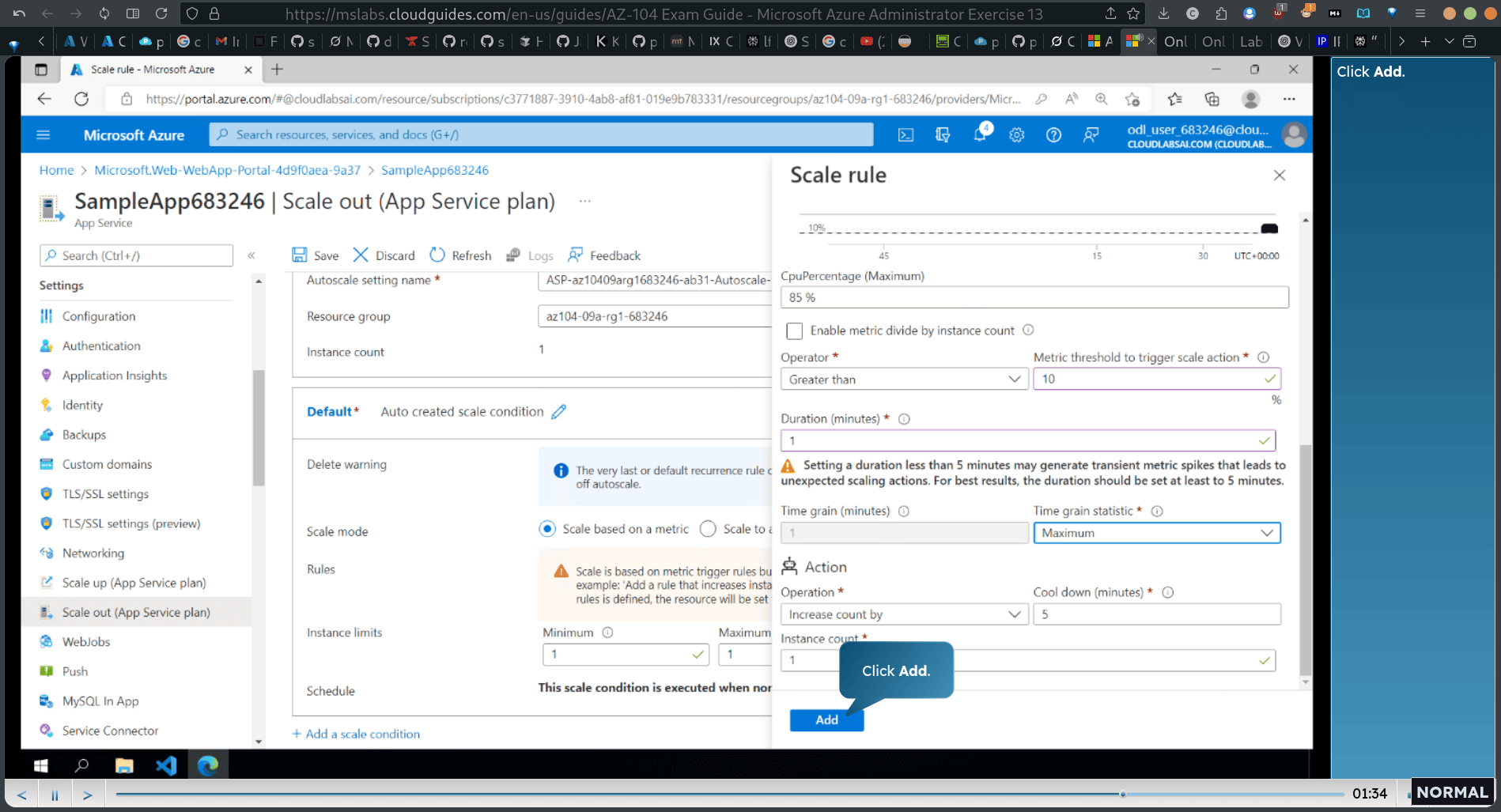Open the Operation dropdown Increase count by

click(904, 614)
